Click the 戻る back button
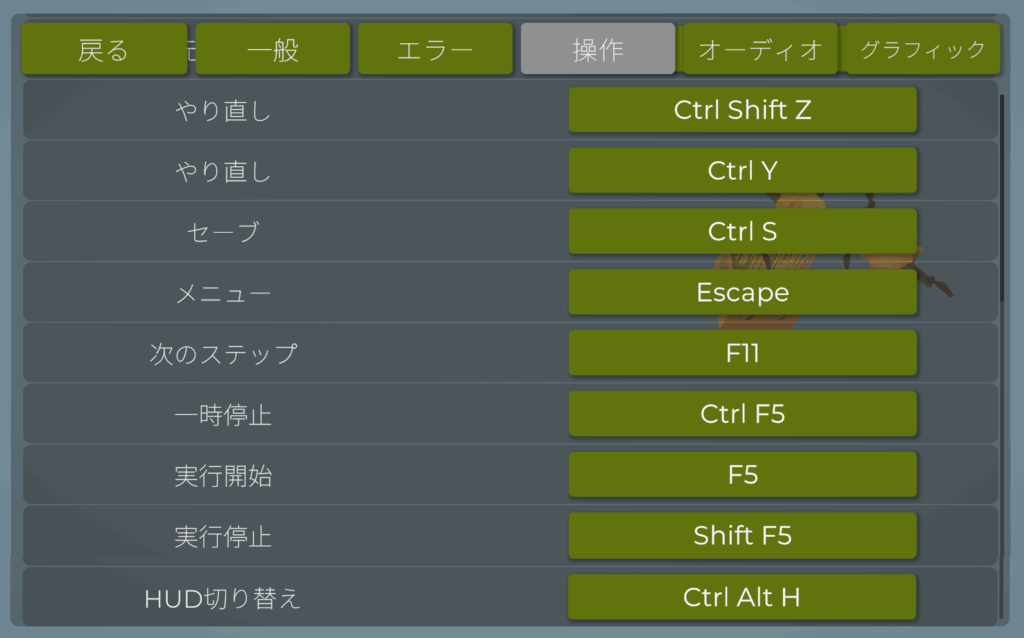This screenshot has width=1024, height=638. point(104,49)
